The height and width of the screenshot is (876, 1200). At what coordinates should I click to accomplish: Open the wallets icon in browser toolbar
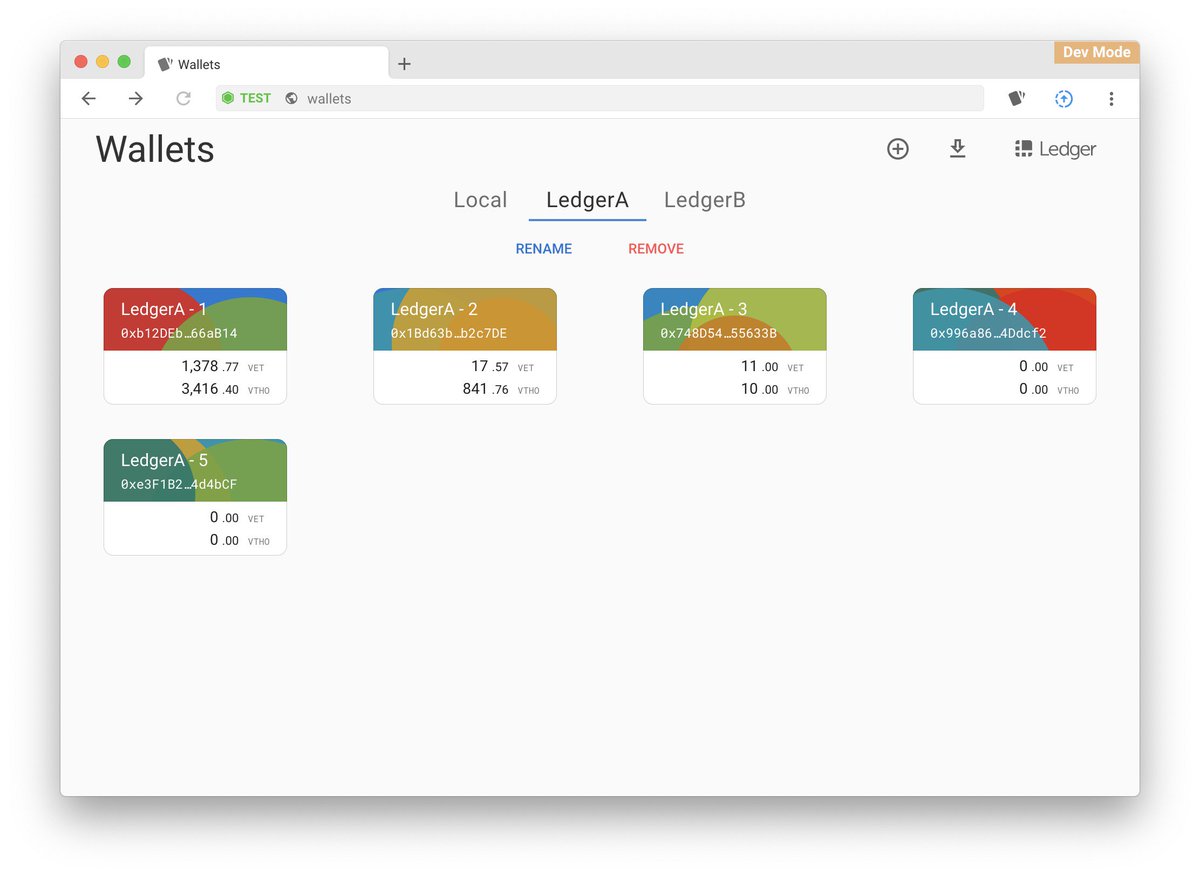click(x=1017, y=98)
